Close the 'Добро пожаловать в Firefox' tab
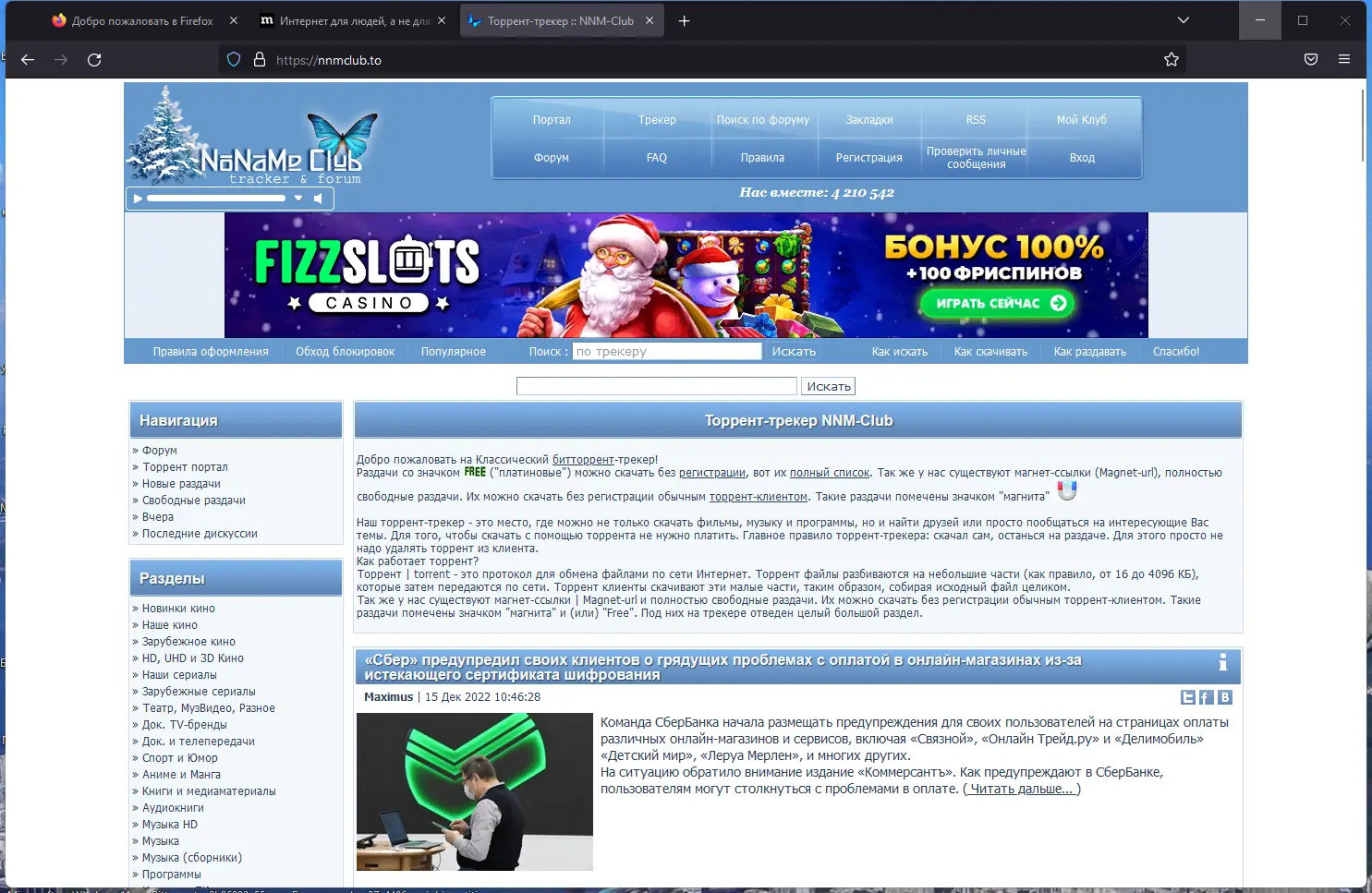Viewport: 1372px width, 893px height. (x=234, y=21)
